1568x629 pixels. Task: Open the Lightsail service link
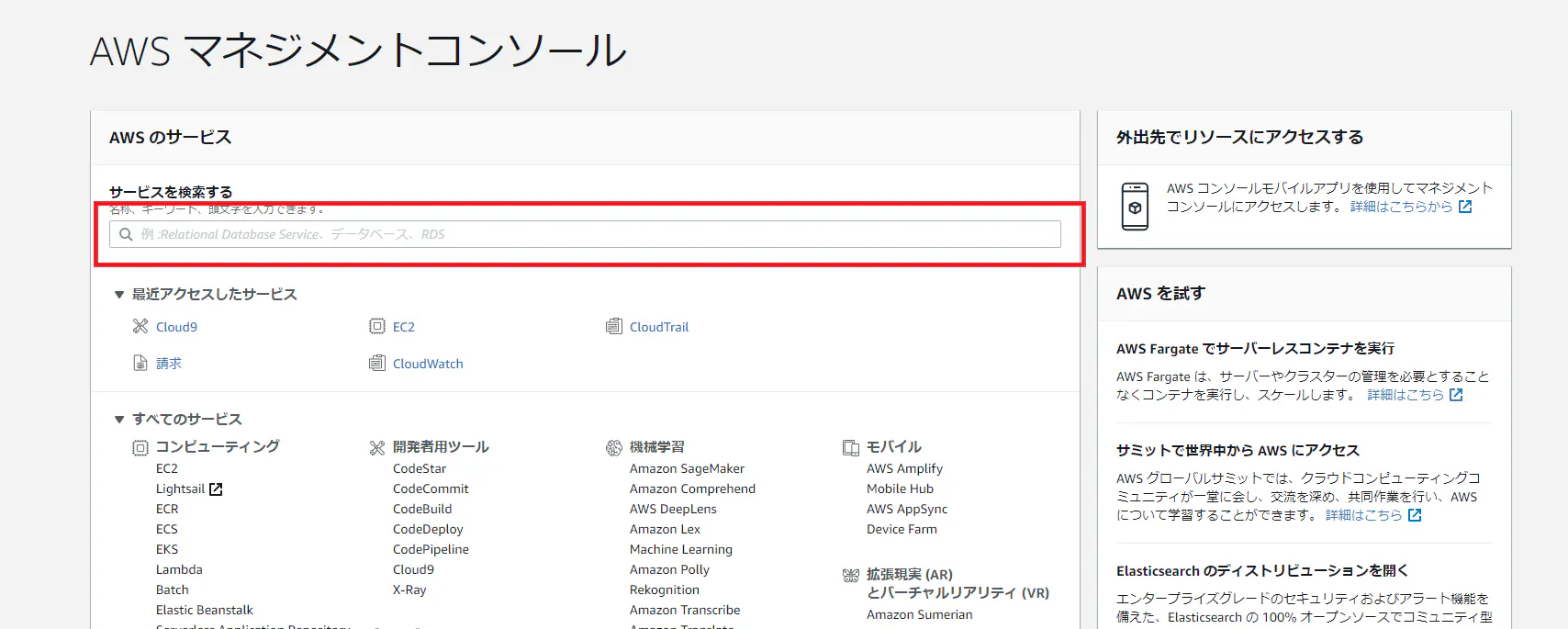180,489
